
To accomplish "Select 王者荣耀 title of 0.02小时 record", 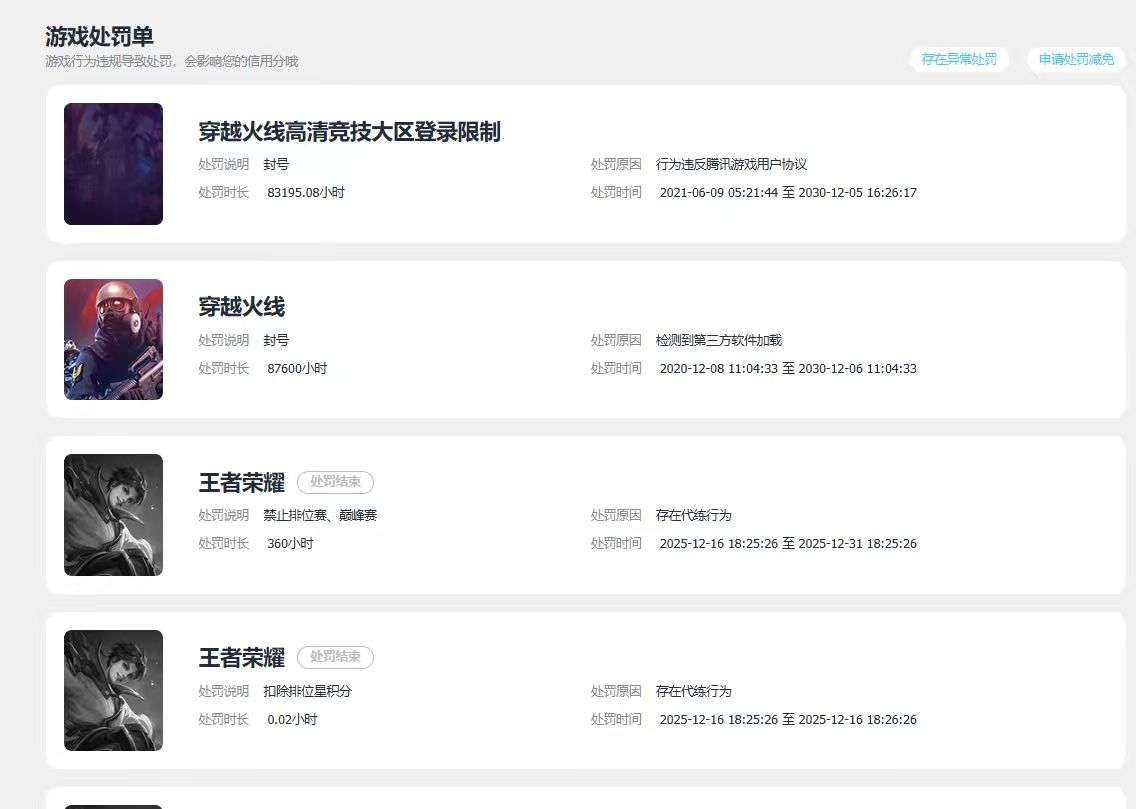I will pyautogui.click(x=241, y=658).
